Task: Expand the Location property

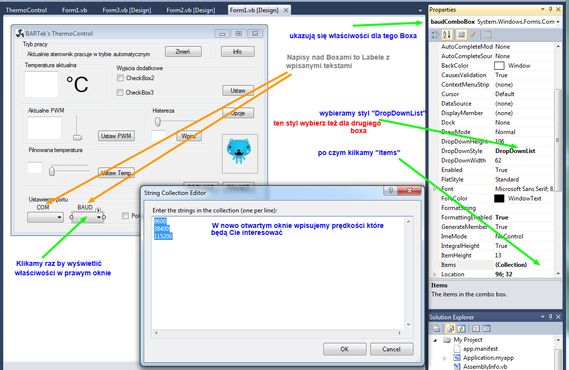Action: 434,275
